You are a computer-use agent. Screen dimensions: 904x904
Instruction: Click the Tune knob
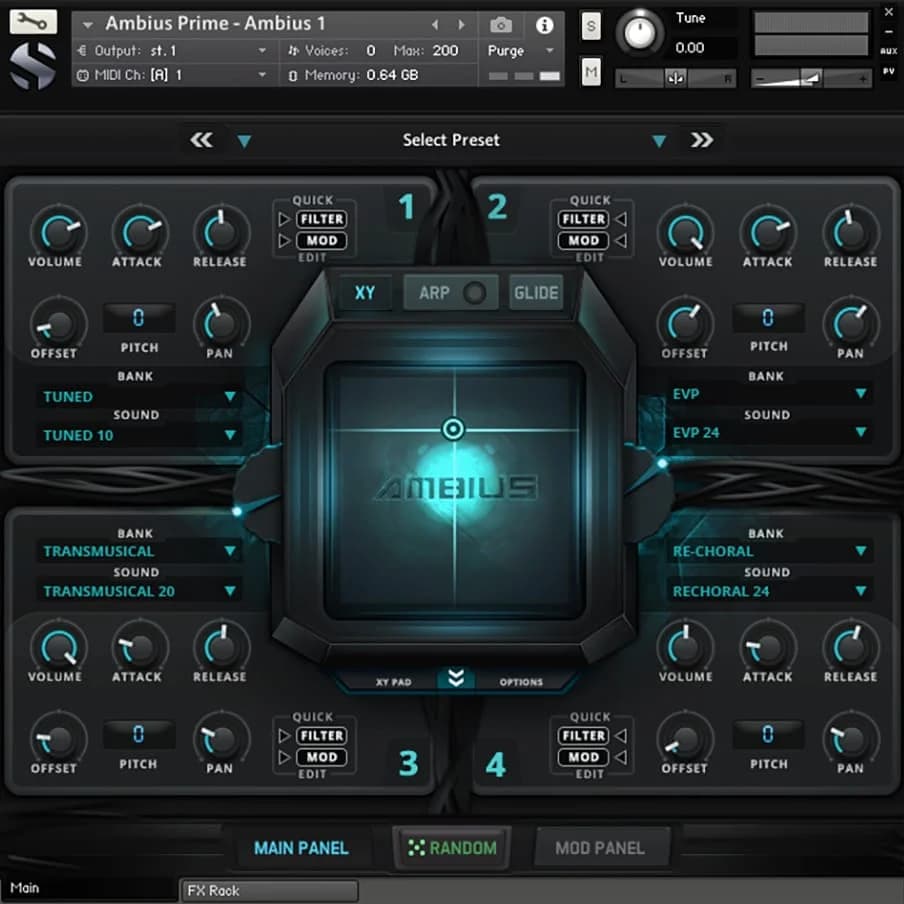point(640,33)
